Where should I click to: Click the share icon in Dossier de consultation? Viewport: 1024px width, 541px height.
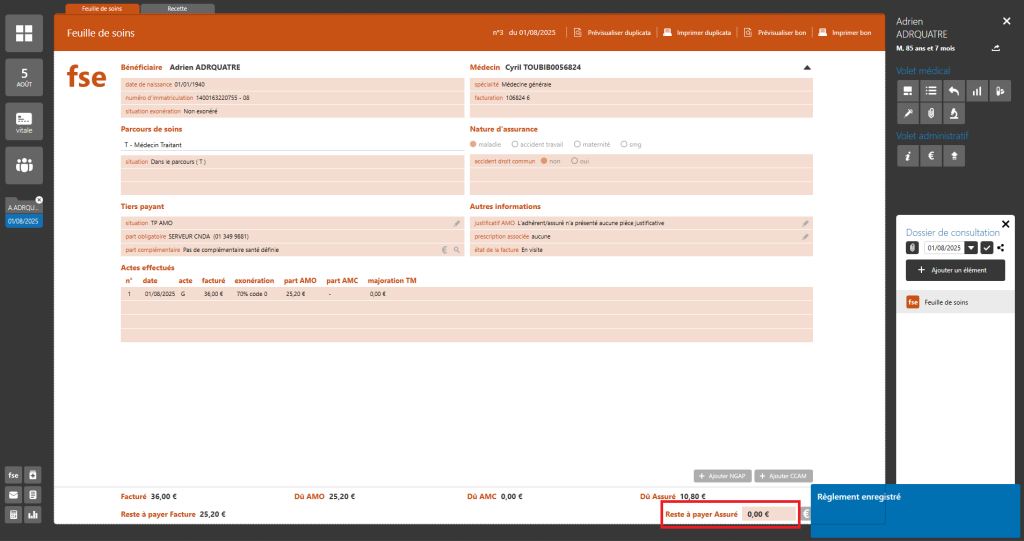point(1001,247)
